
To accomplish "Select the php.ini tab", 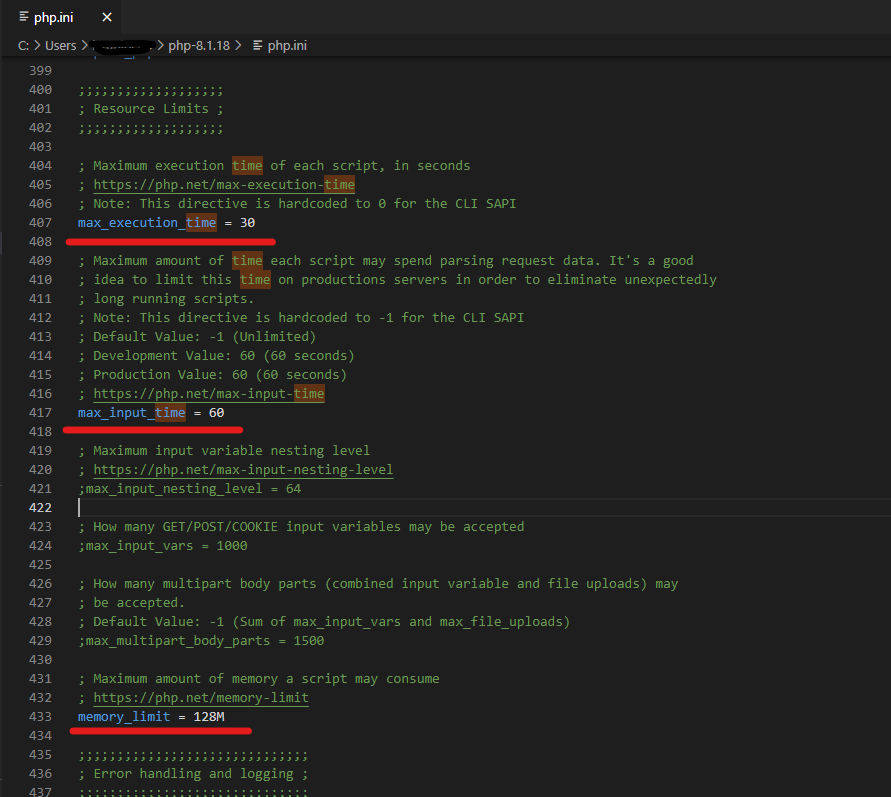I will (60, 17).
